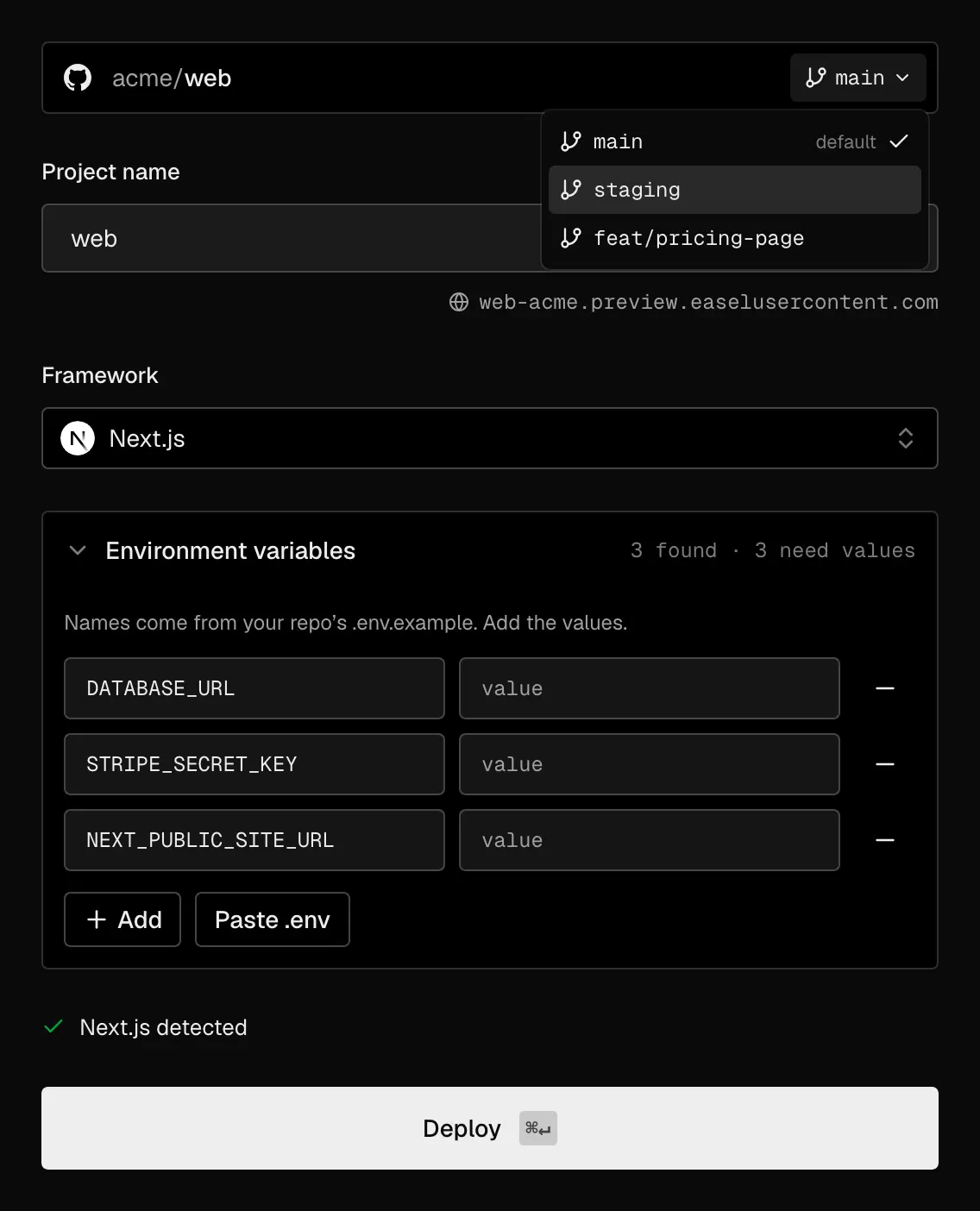
Task: Click the NEXT_PUBLIC_SITE_URL name field
Action: coord(254,840)
